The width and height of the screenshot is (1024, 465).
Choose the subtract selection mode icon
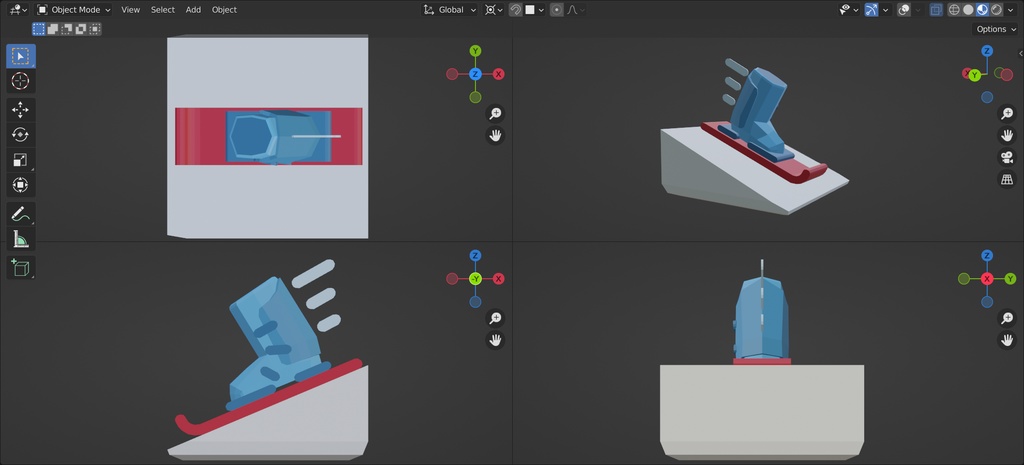(67, 29)
